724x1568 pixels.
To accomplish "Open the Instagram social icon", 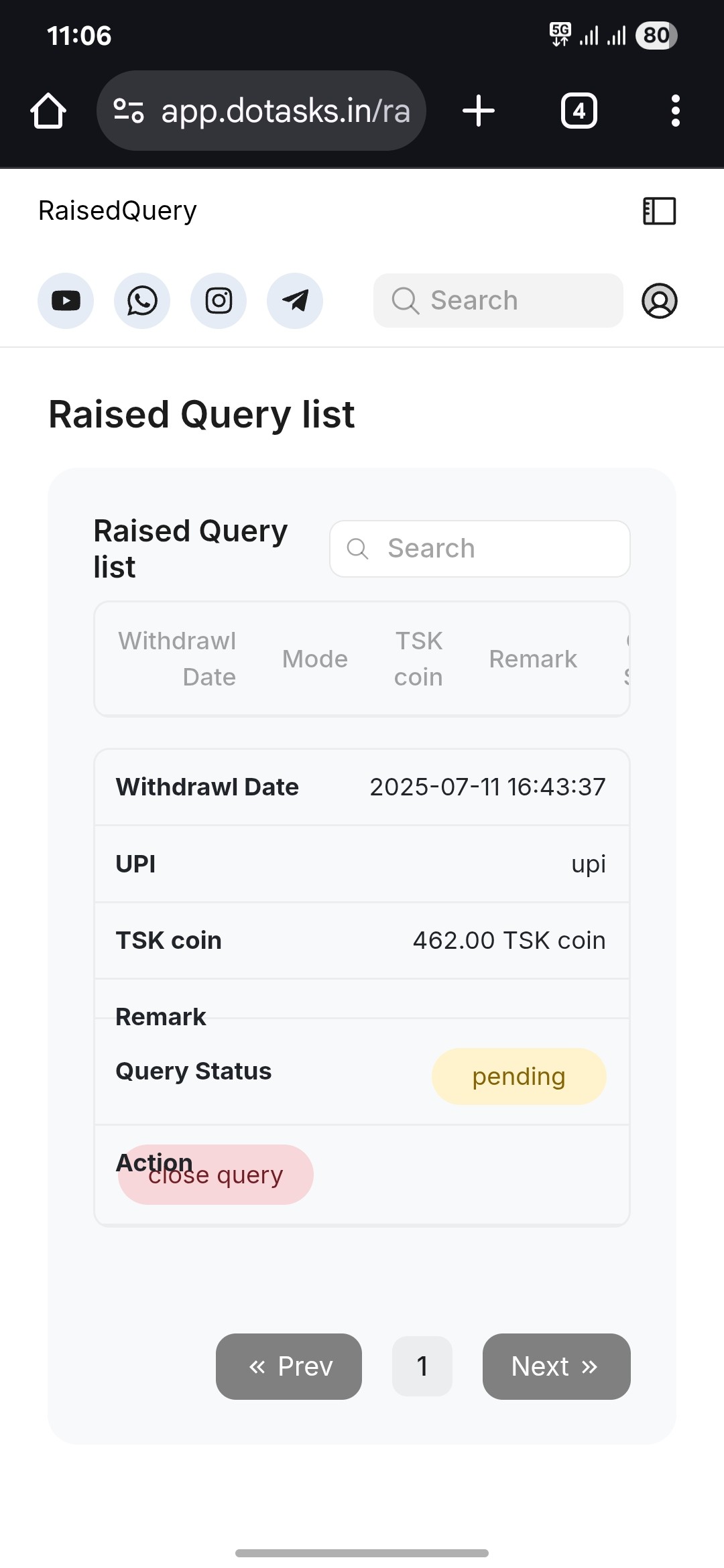I will pos(219,301).
